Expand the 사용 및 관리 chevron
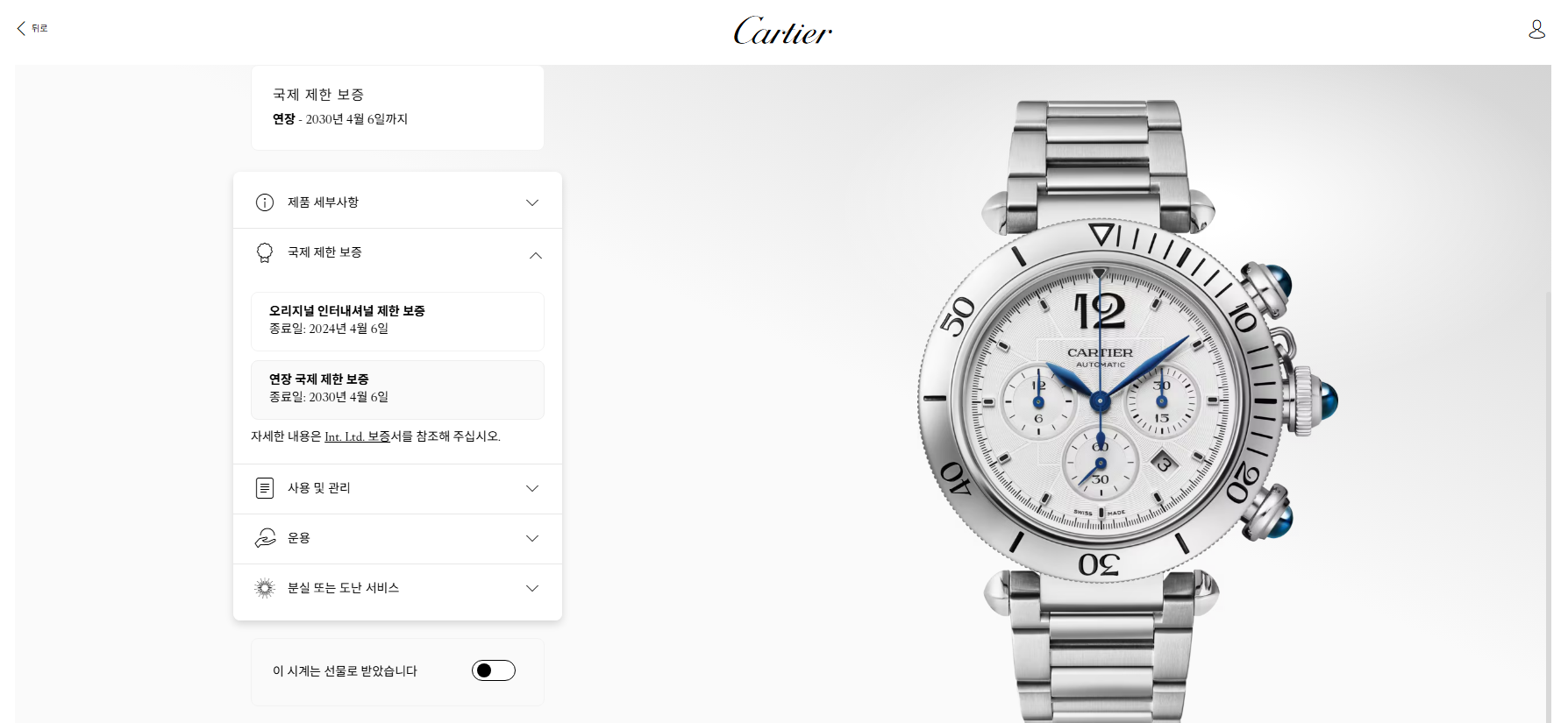1568x723 pixels. (532, 488)
